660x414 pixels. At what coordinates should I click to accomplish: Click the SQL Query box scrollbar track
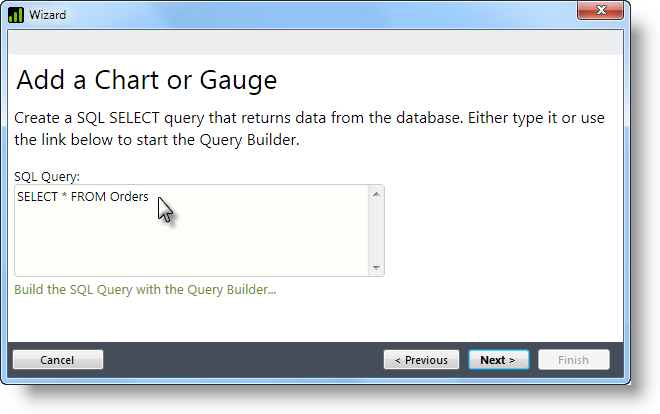pyautogui.click(x=376, y=231)
